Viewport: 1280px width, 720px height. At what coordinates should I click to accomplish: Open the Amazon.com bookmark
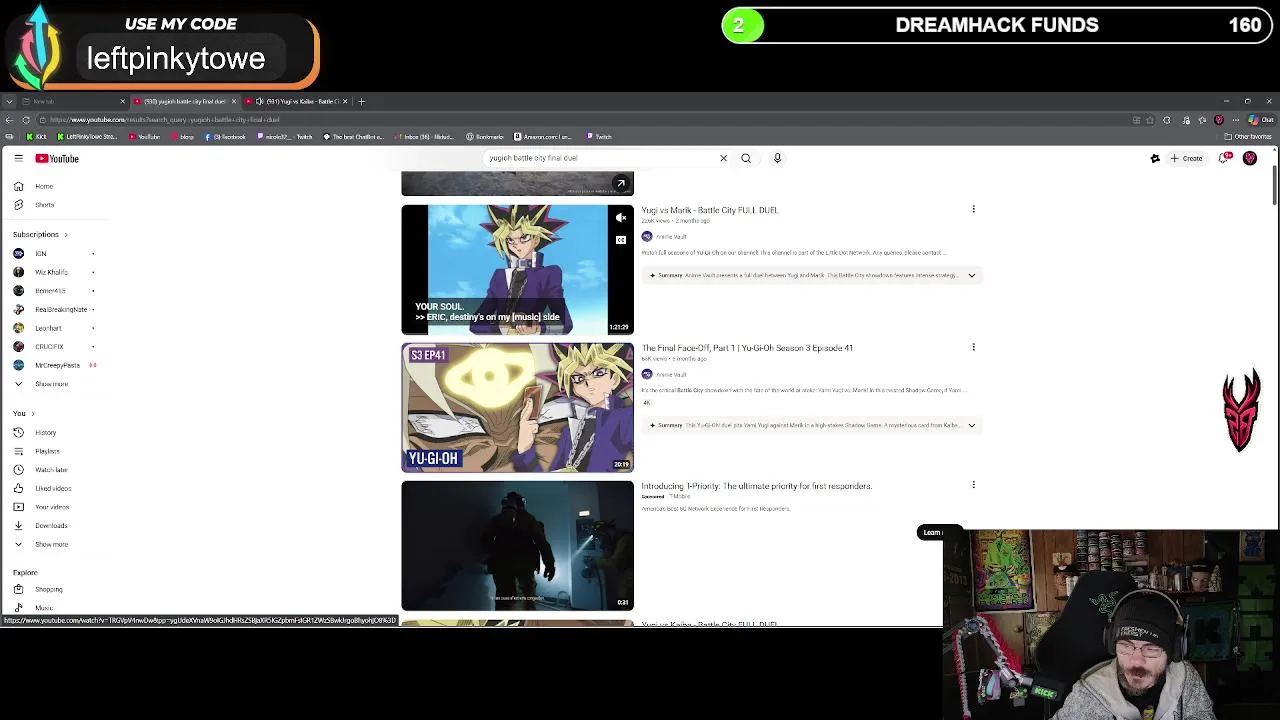tap(543, 137)
